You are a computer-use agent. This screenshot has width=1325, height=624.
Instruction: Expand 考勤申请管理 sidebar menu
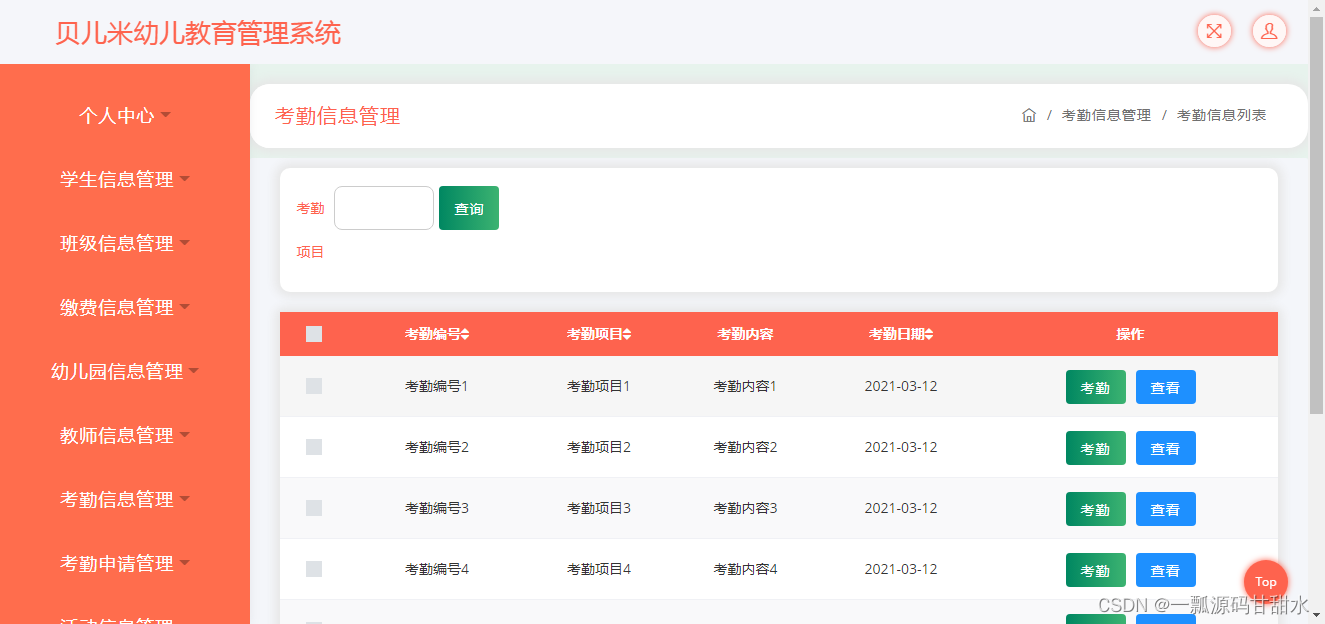(x=125, y=564)
